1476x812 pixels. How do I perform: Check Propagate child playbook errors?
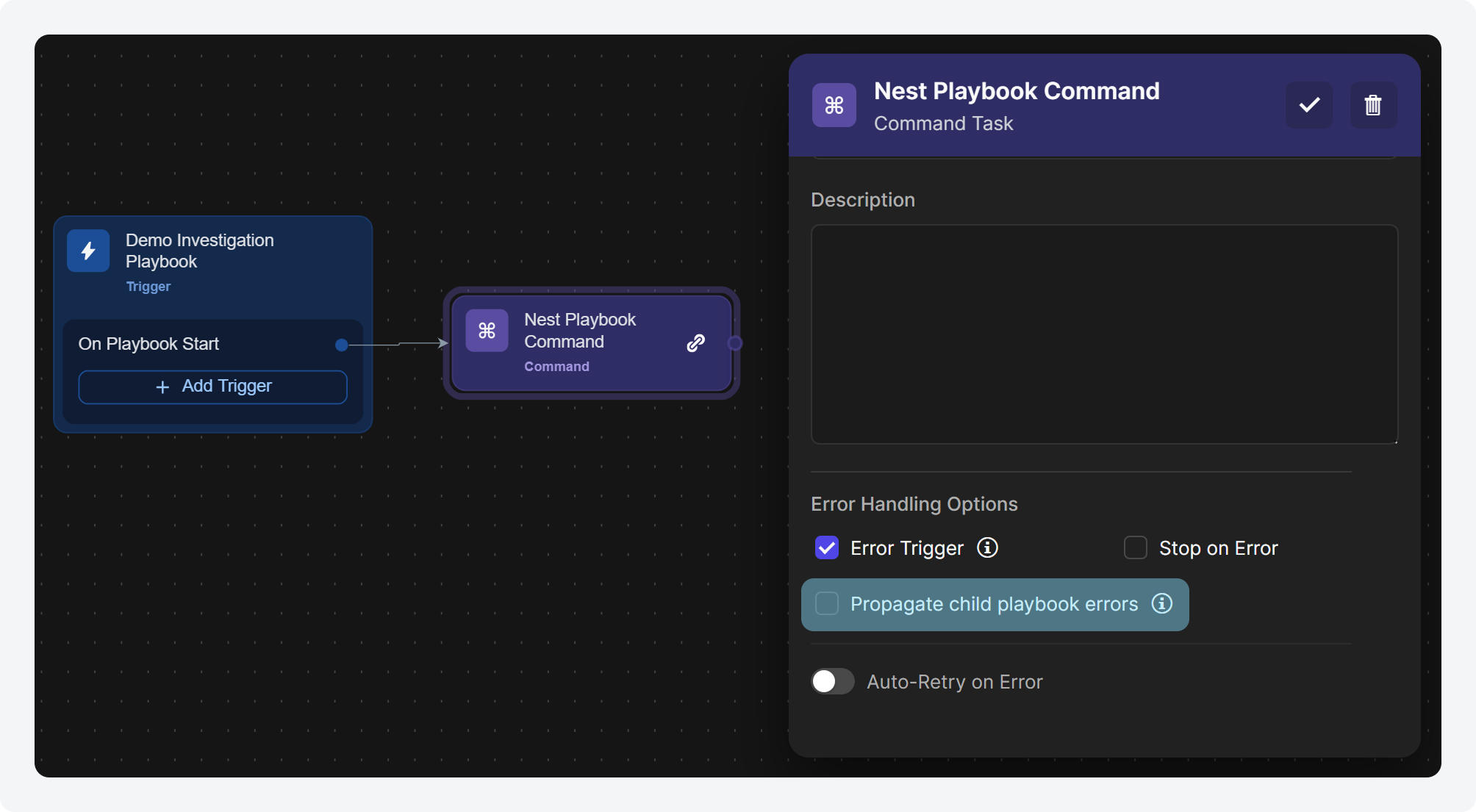827,603
